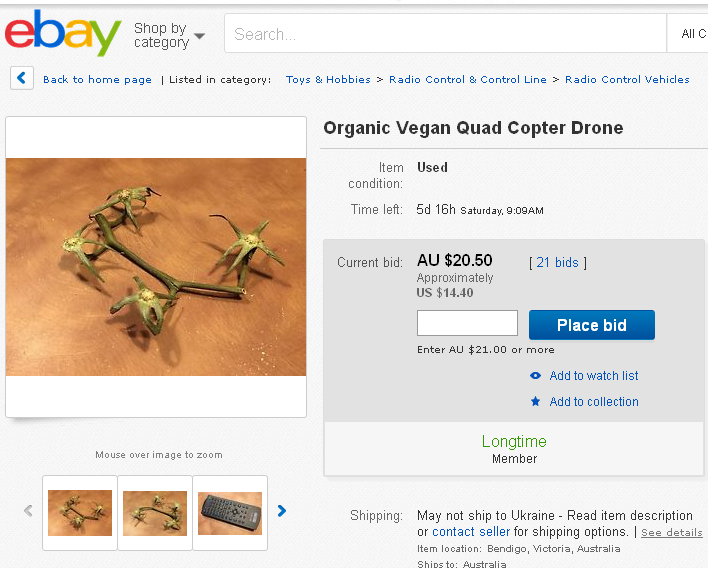
Task: Show next thumbnails with right arrow
Action: (x=282, y=511)
